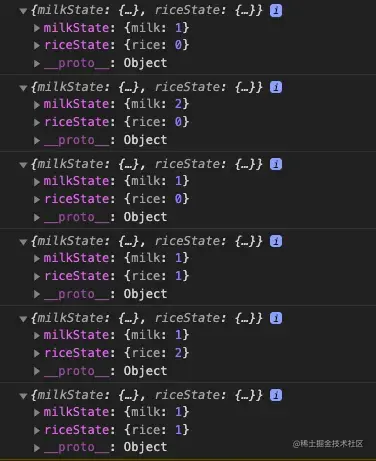This screenshot has height=461, width=376.
Task: Expand __proto__ of the last logged object
Action: click(x=37, y=448)
